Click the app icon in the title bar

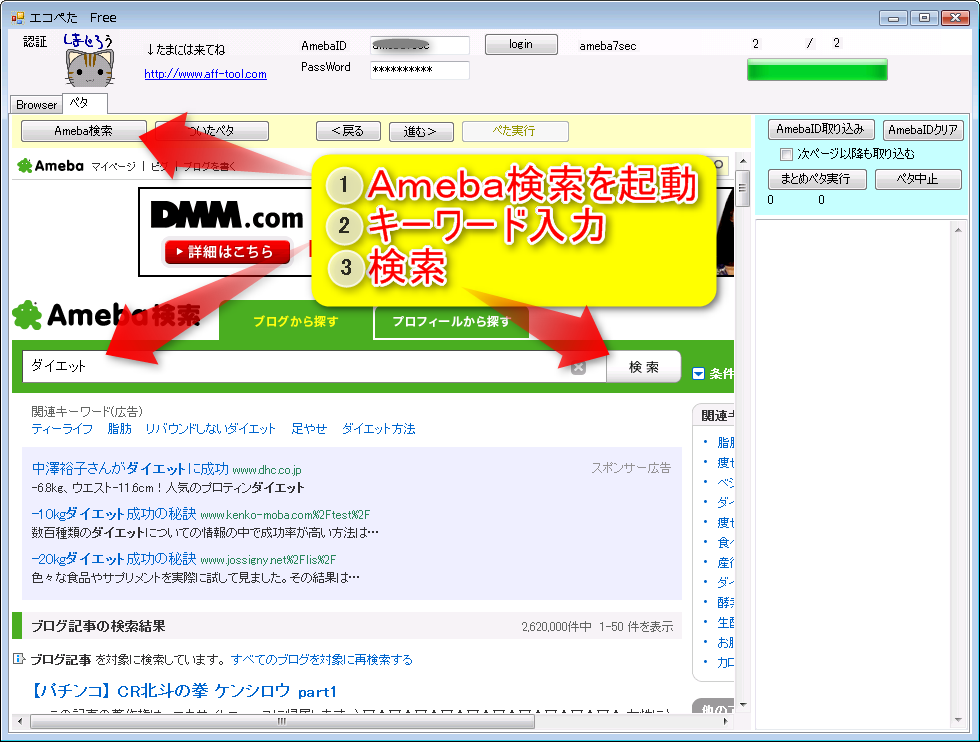17,17
